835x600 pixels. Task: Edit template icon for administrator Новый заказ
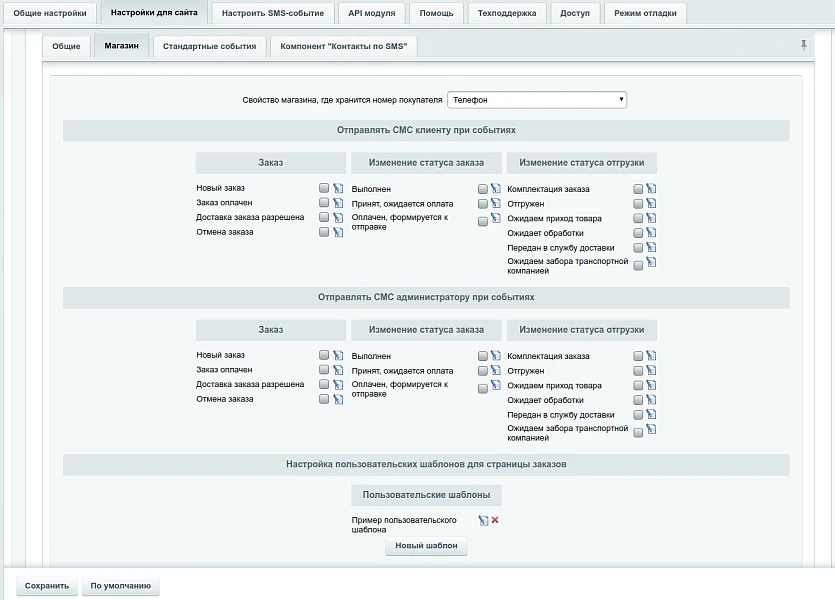pyautogui.click(x=338, y=355)
